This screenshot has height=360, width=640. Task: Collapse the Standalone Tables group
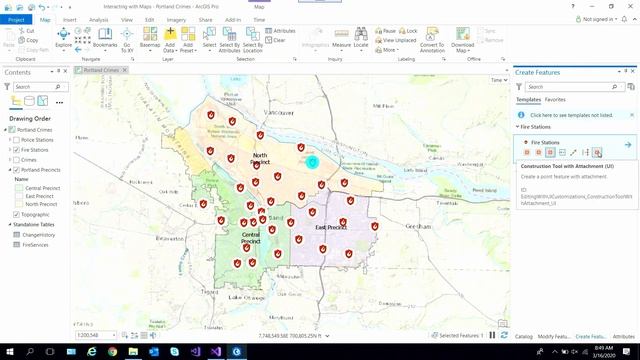pos(10,224)
